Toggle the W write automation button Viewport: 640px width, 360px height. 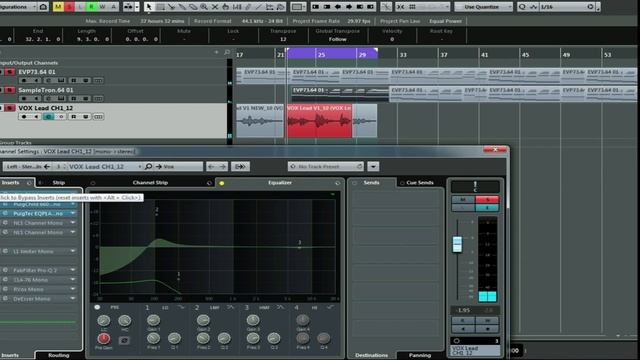click(x=102, y=7)
